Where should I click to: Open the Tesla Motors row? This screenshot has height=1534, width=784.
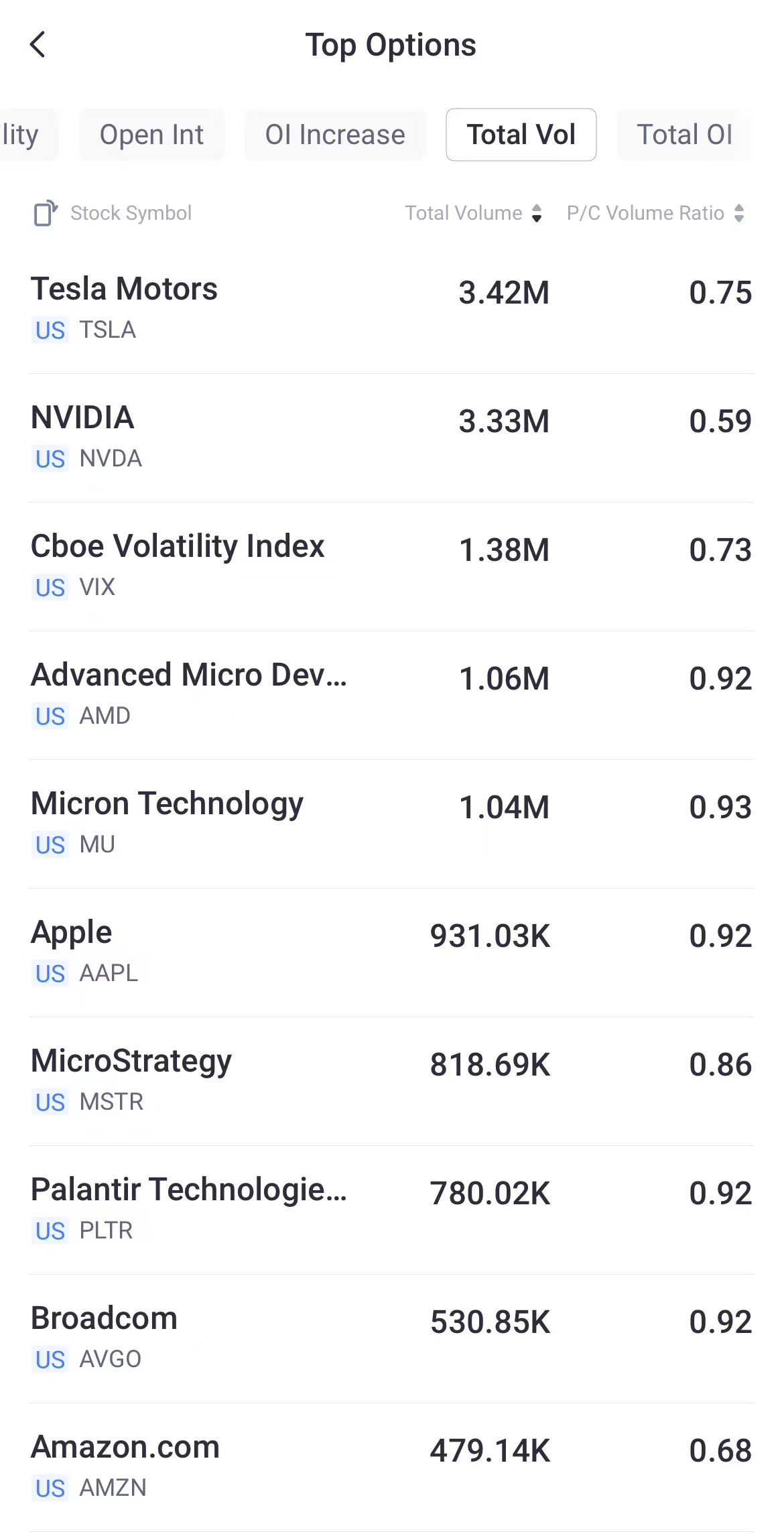pyautogui.click(x=392, y=308)
